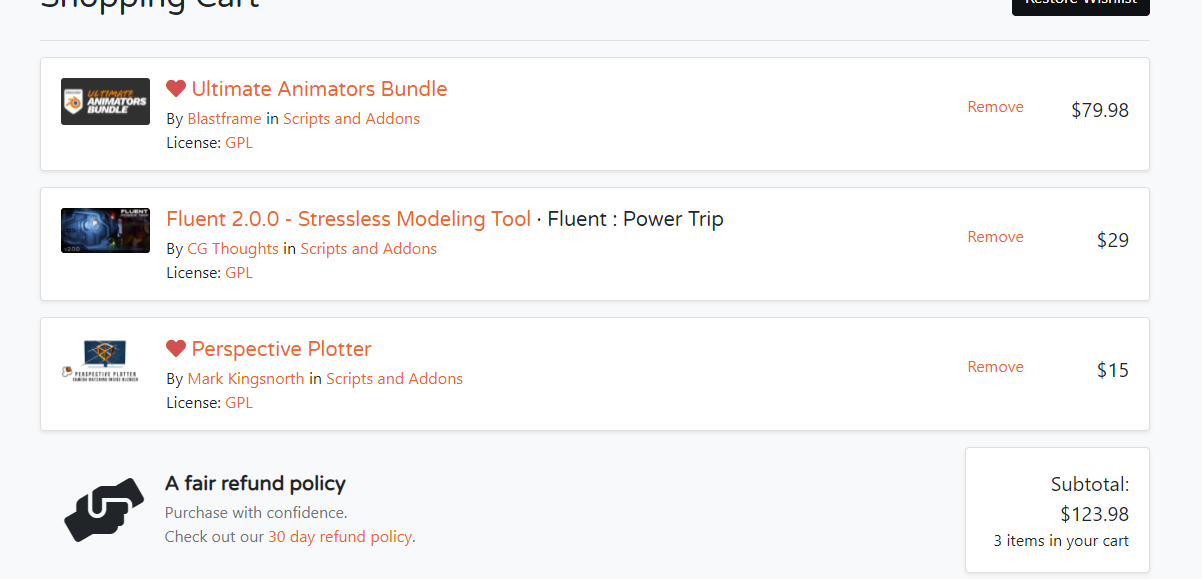Visit Mark Kingsnorth creator page

(246, 379)
